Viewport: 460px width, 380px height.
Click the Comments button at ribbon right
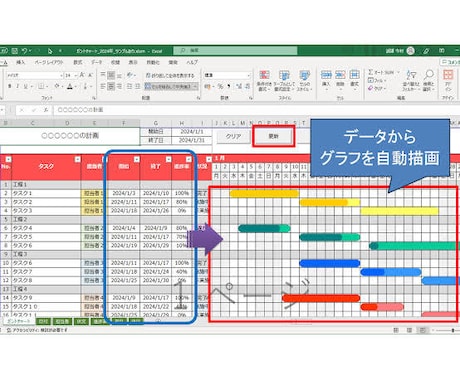click(450, 62)
